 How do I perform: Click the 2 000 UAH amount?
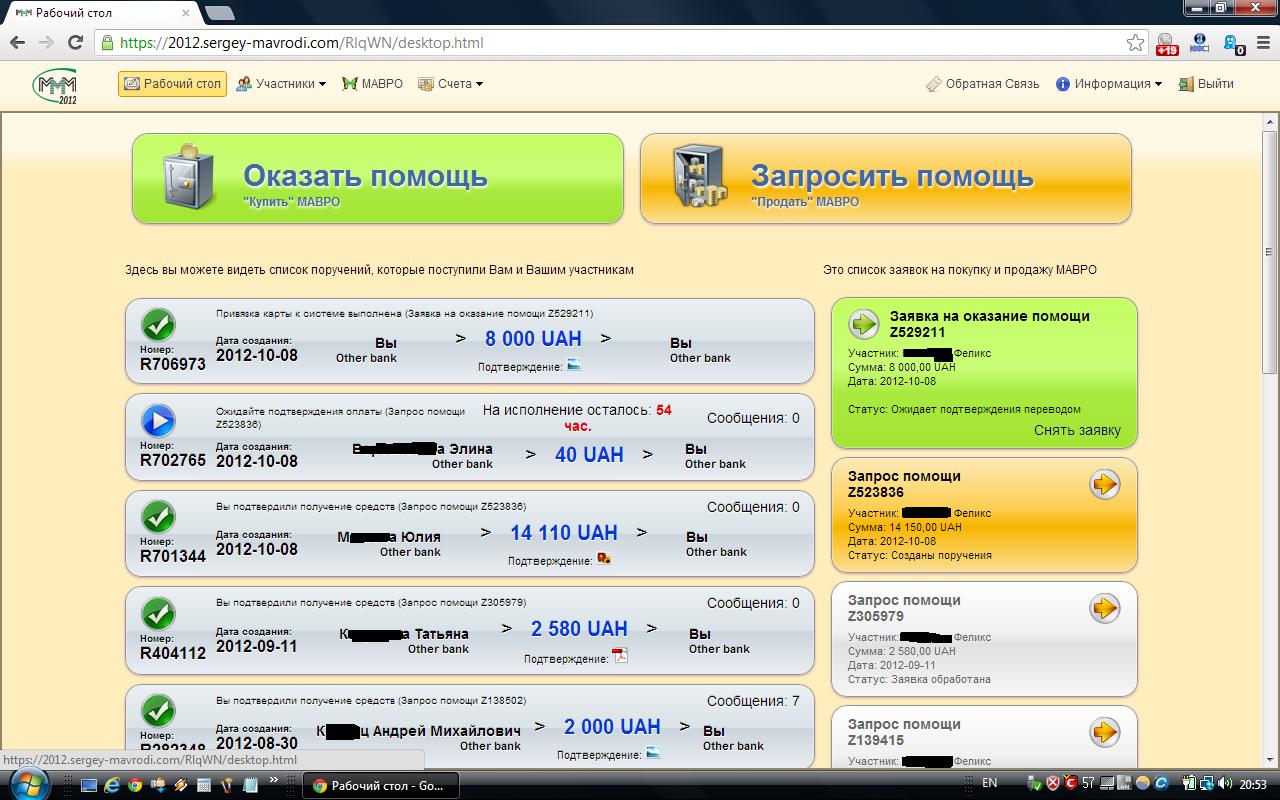612,727
